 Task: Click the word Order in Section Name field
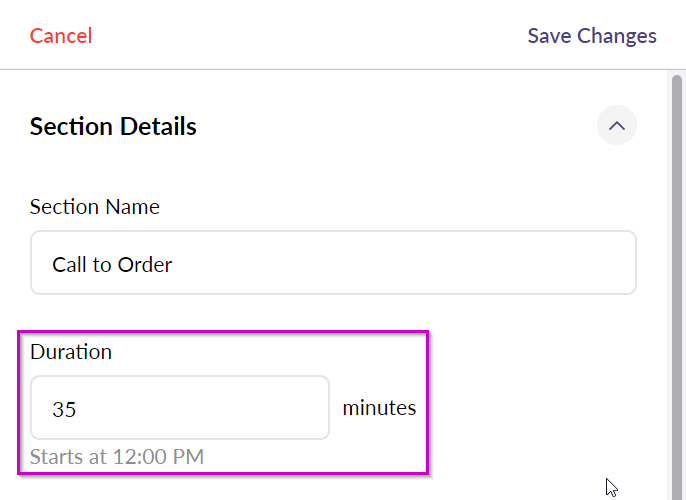(x=145, y=265)
